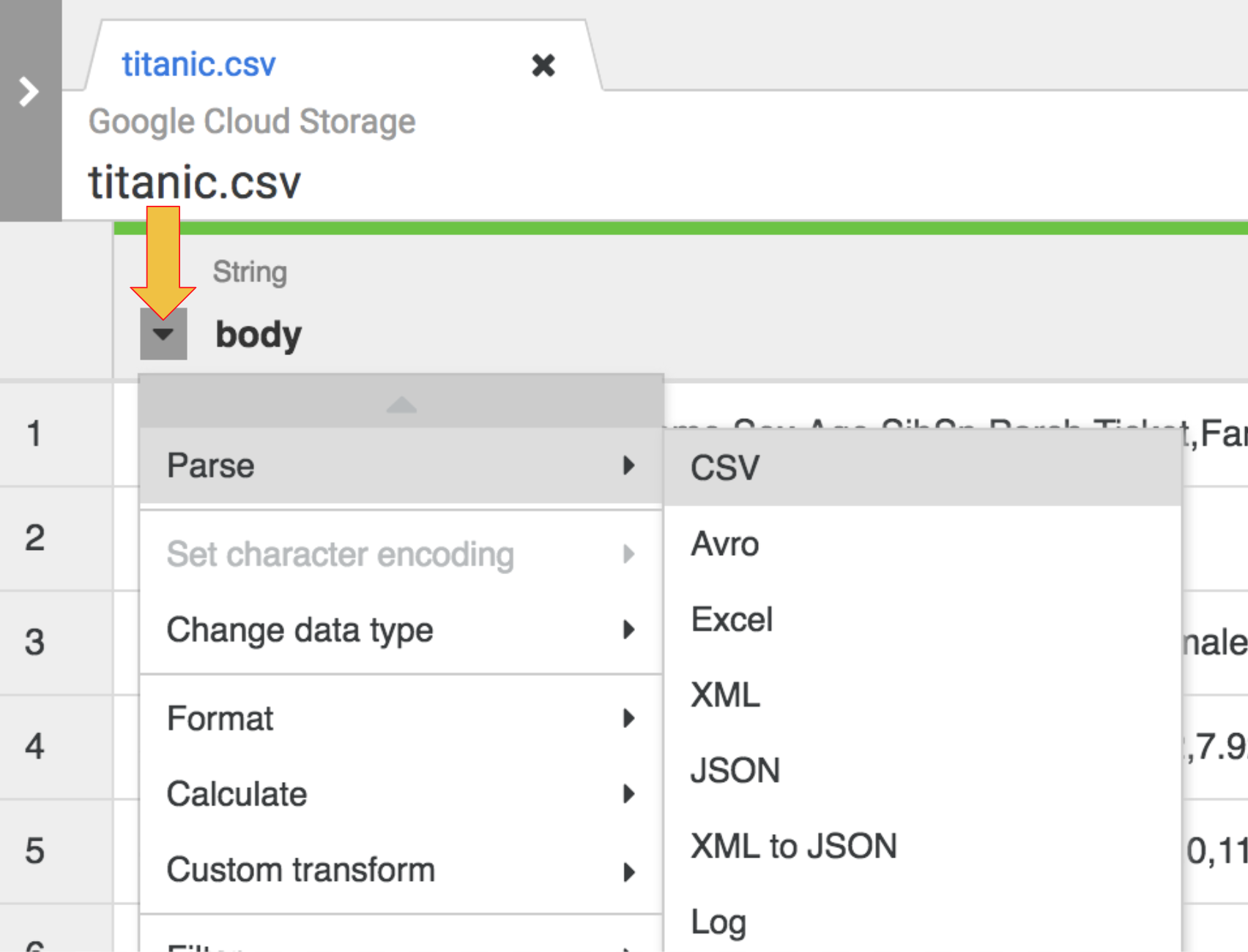Open the body column dropdown menu
This screenshot has height=952, width=1248.
[163, 335]
